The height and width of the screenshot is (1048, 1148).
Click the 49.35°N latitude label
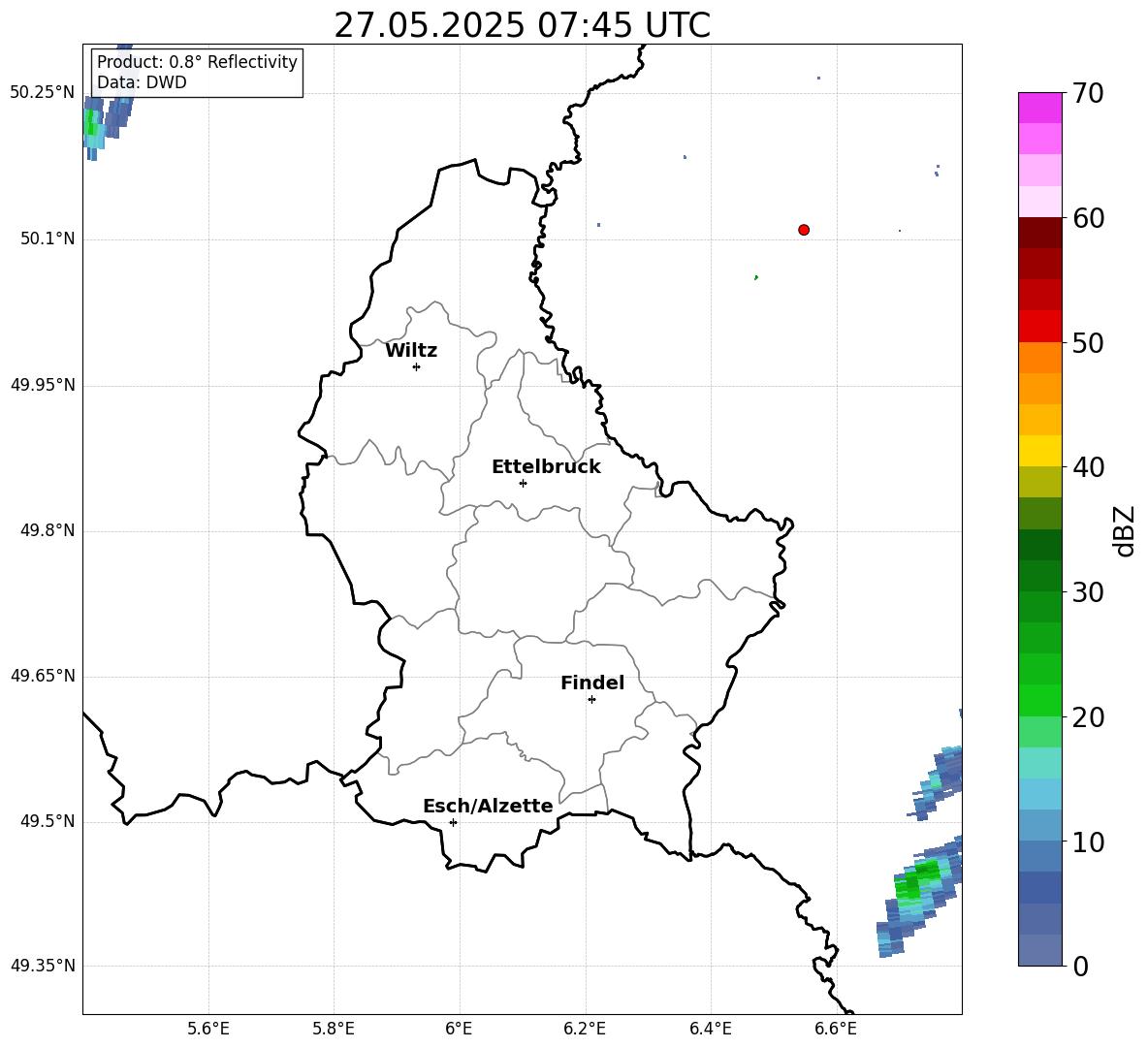[43, 966]
